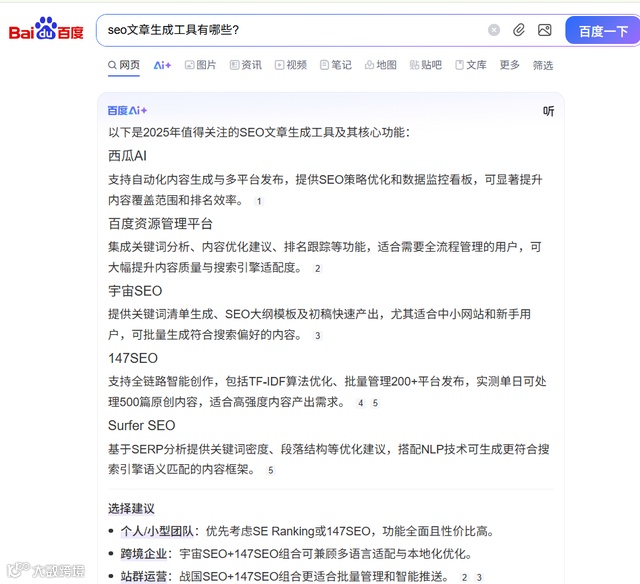The width and height of the screenshot is (640, 584).
Task: Open citation 4 after 高强度内容产出需求
Action: click(360, 403)
